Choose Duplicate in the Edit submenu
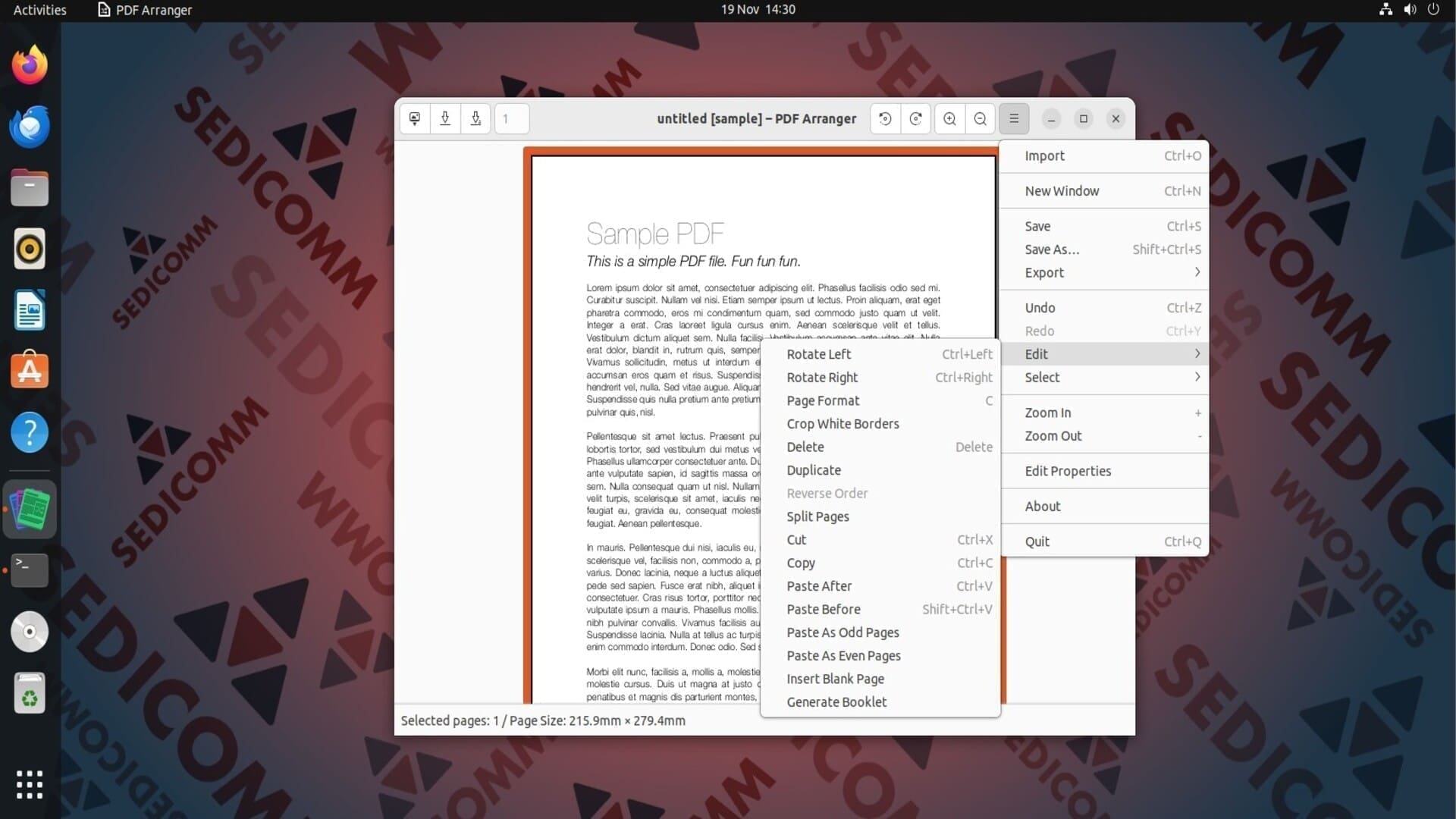1456x819 pixels. coord(880,470)
